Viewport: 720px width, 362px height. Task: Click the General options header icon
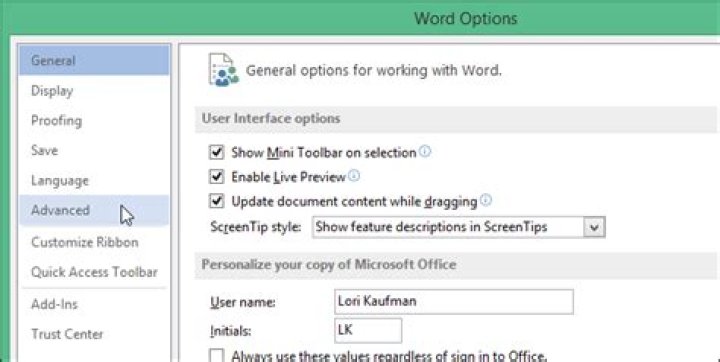coord(224,70)
